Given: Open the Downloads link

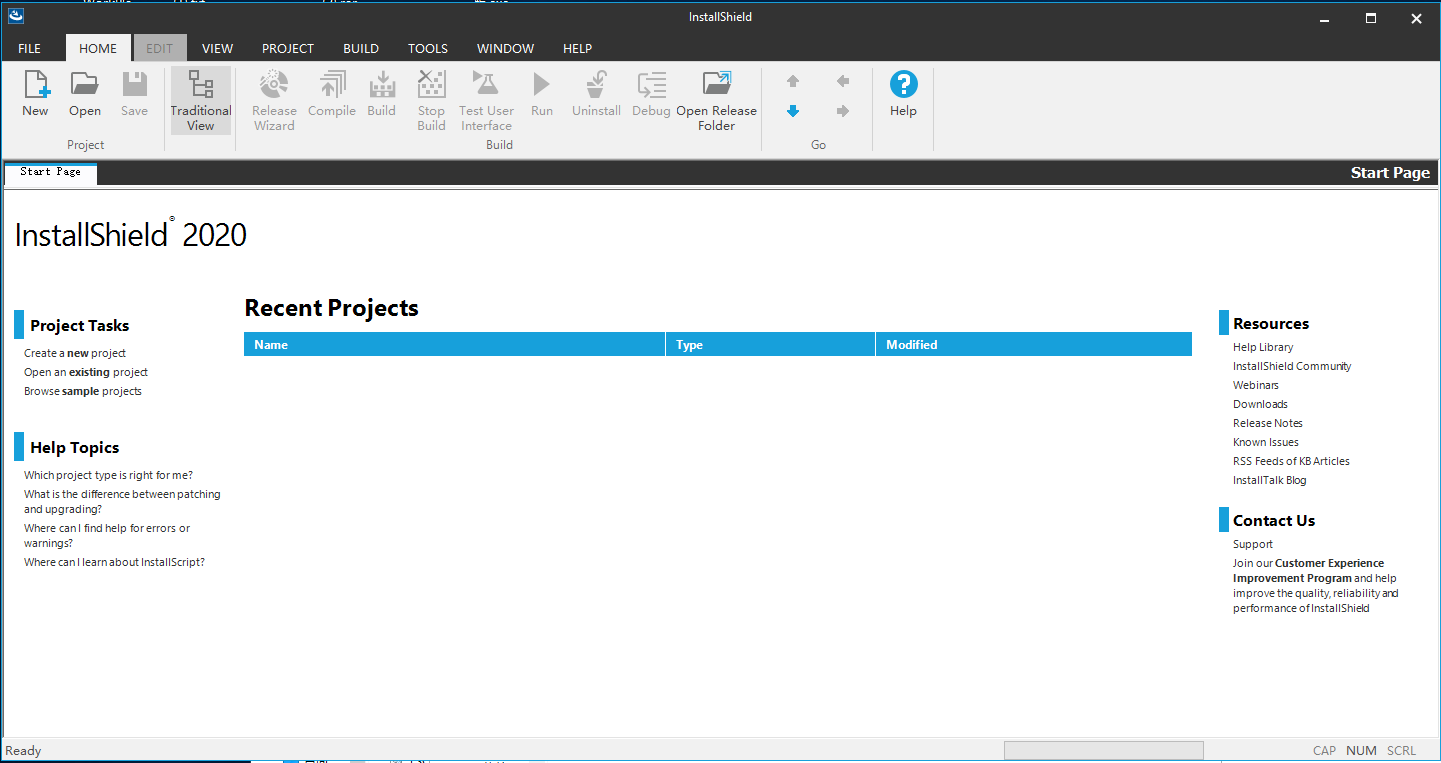Looking at the screenshot, I should click(x=1260, y=404).
